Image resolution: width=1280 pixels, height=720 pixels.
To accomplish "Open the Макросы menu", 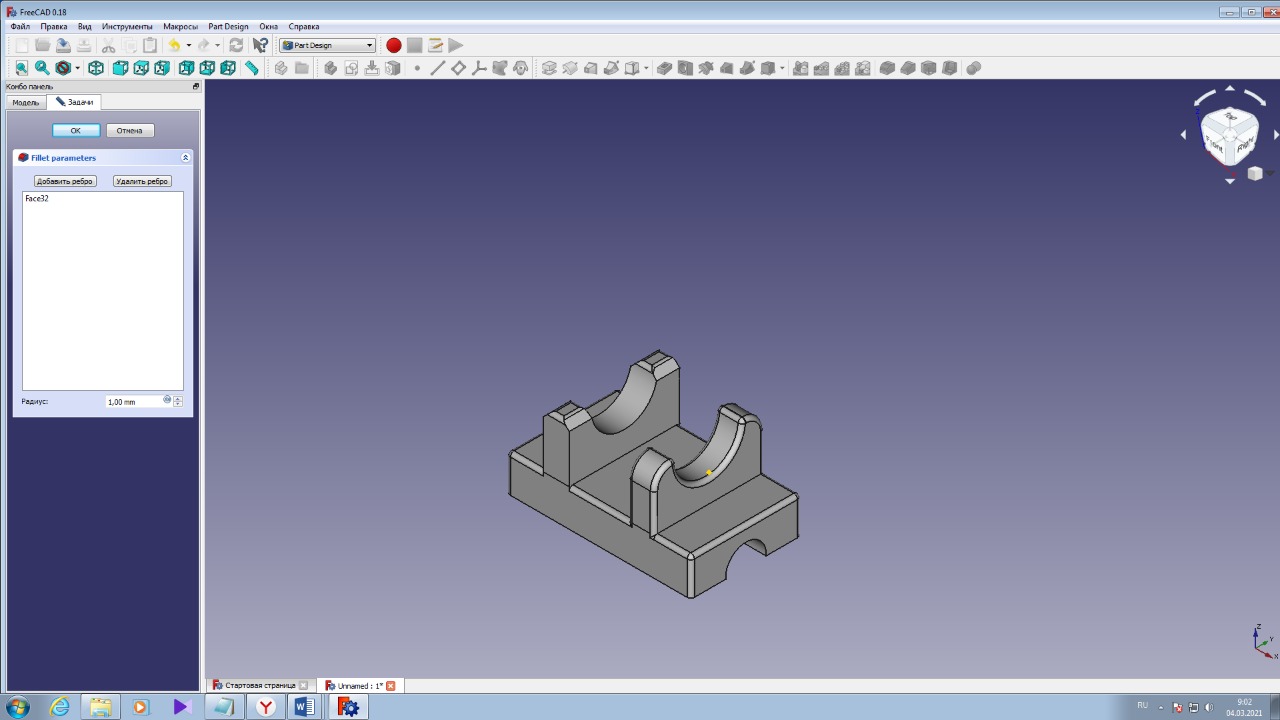I will (x=180, y=26).
